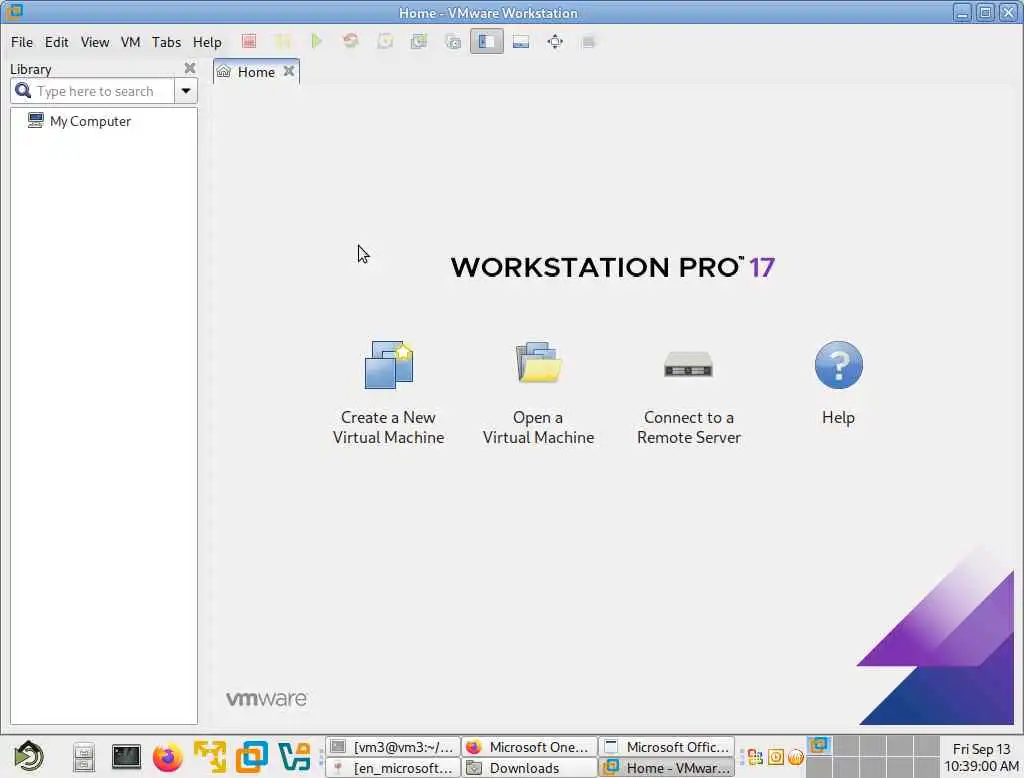
Task: Click the yellow VMware launcher icon in taskbar
Action: pyautogui.click(x=210, y=757)
